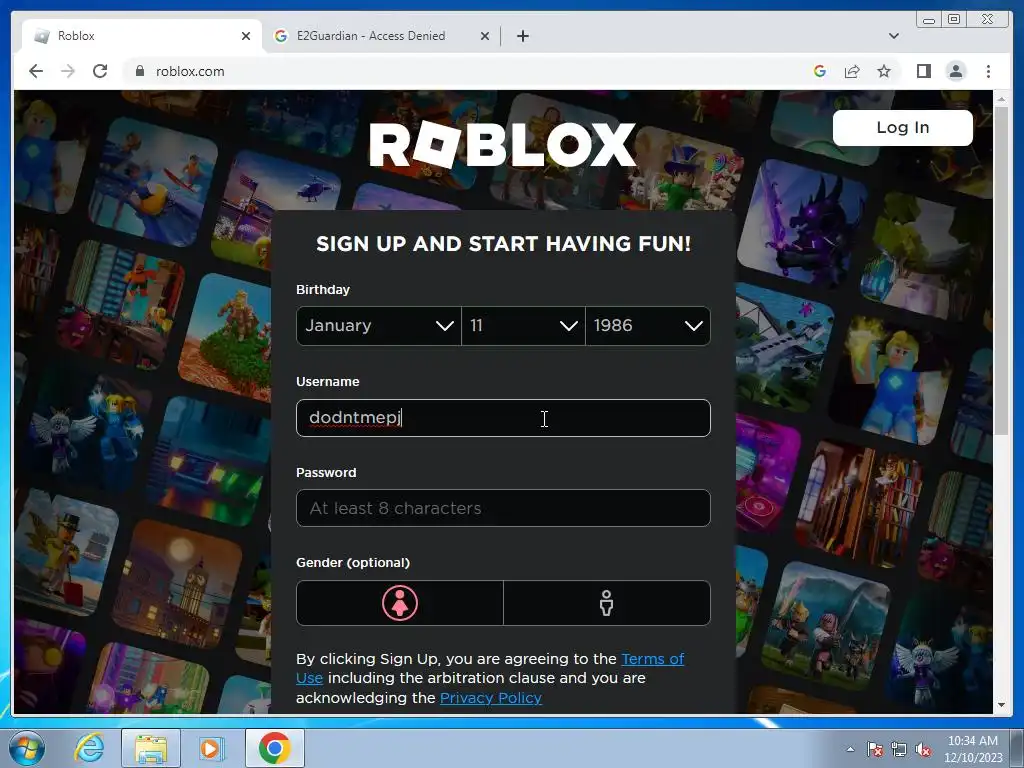
Task: Click the page scrollbar thumb
Action: (x=1001, y=270)
